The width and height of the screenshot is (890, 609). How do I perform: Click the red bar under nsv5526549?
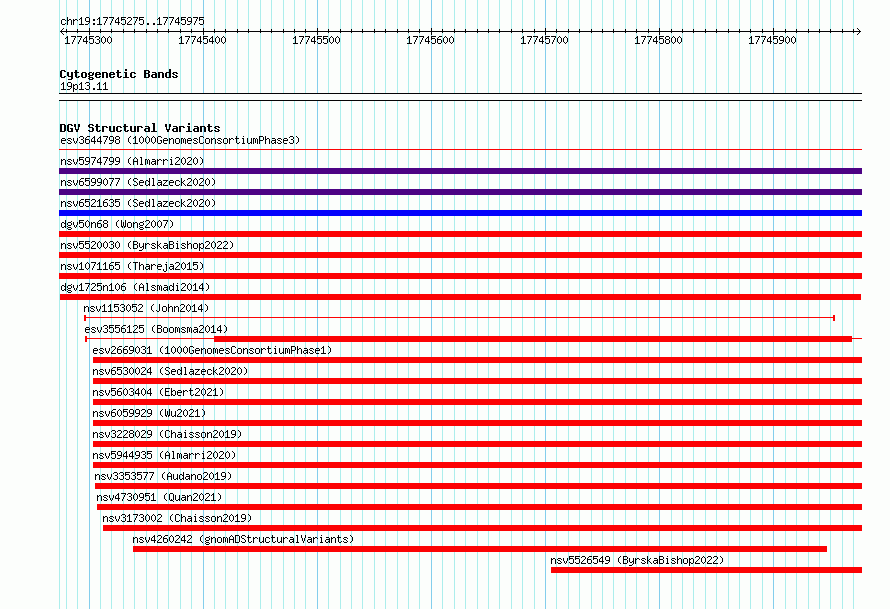[706, 570]
